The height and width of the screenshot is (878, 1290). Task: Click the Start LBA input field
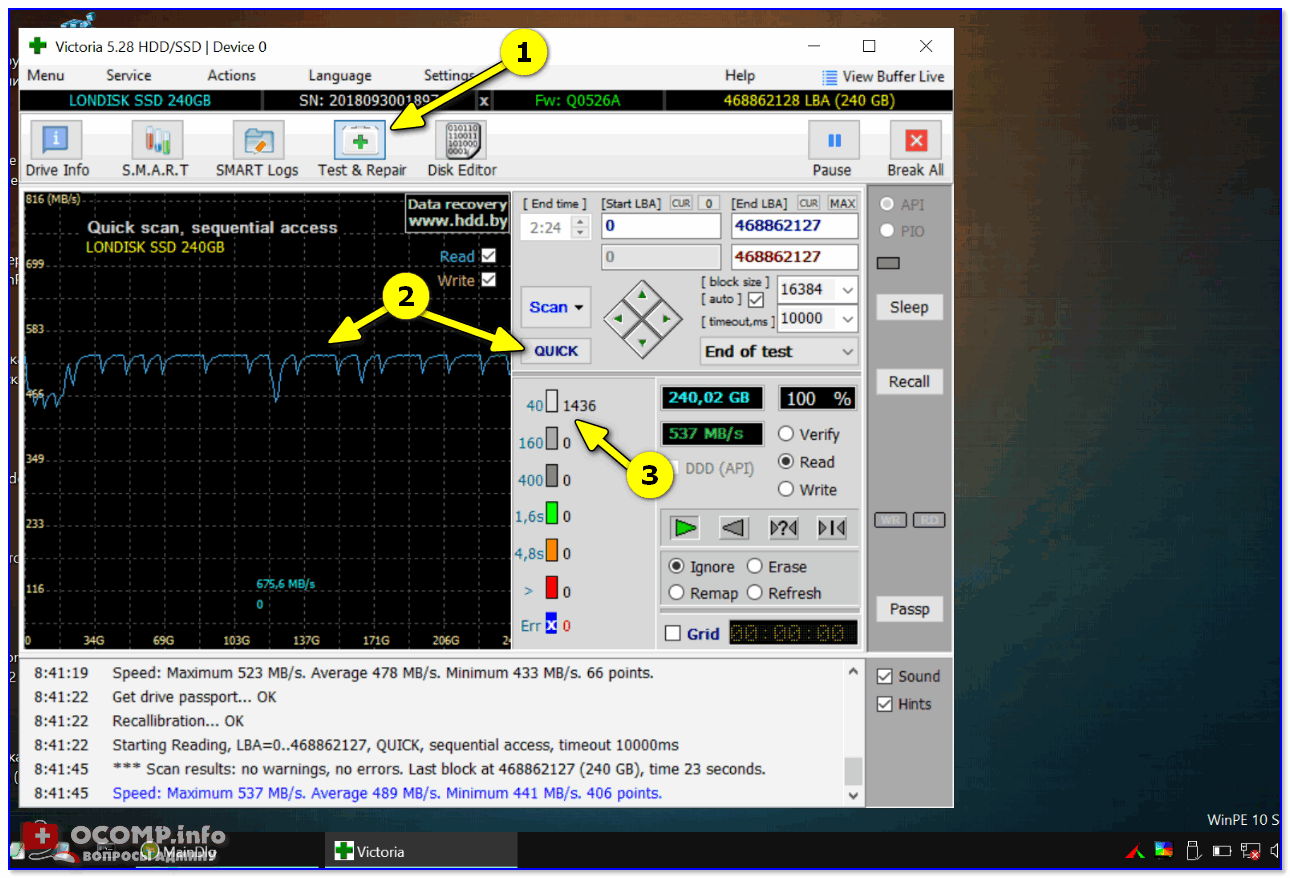tap(660, 226)
